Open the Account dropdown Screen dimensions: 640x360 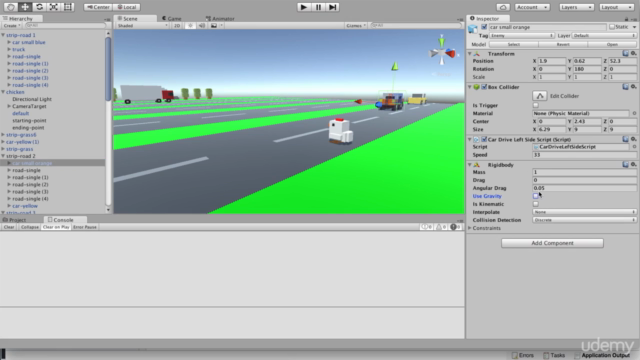(532, 7)
